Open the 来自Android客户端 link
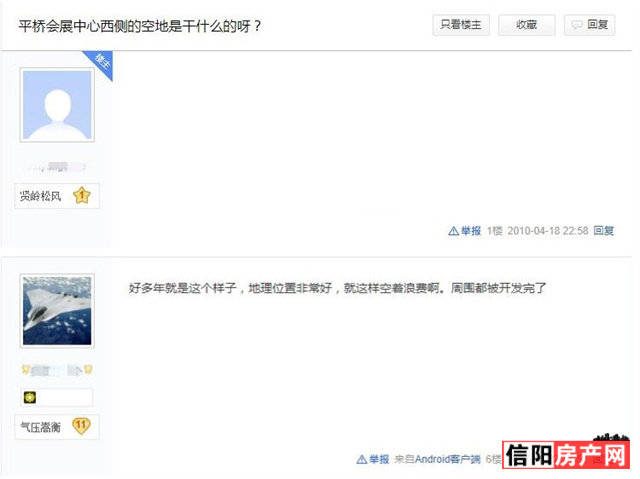This screenshot has height=479, width=640. (x=437, y=459)
